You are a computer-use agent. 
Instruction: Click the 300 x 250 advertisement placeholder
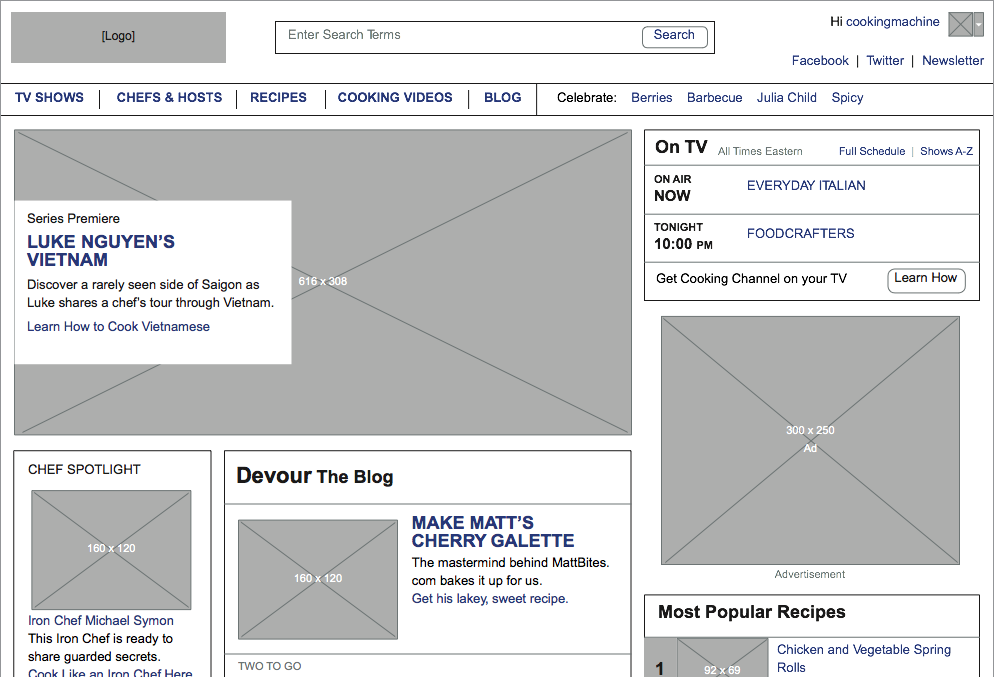(810, 440)
